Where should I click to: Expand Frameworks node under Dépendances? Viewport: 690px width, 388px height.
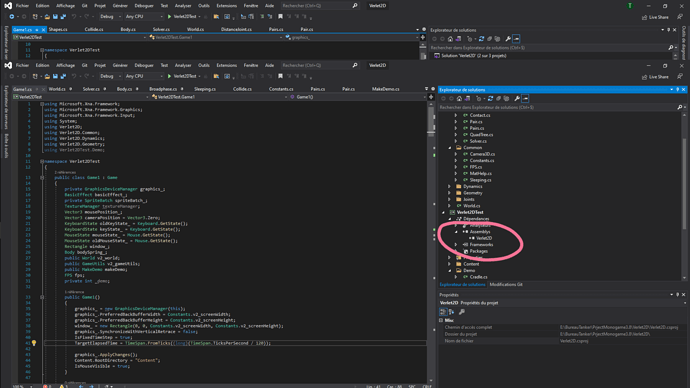(x=456, y=245)
